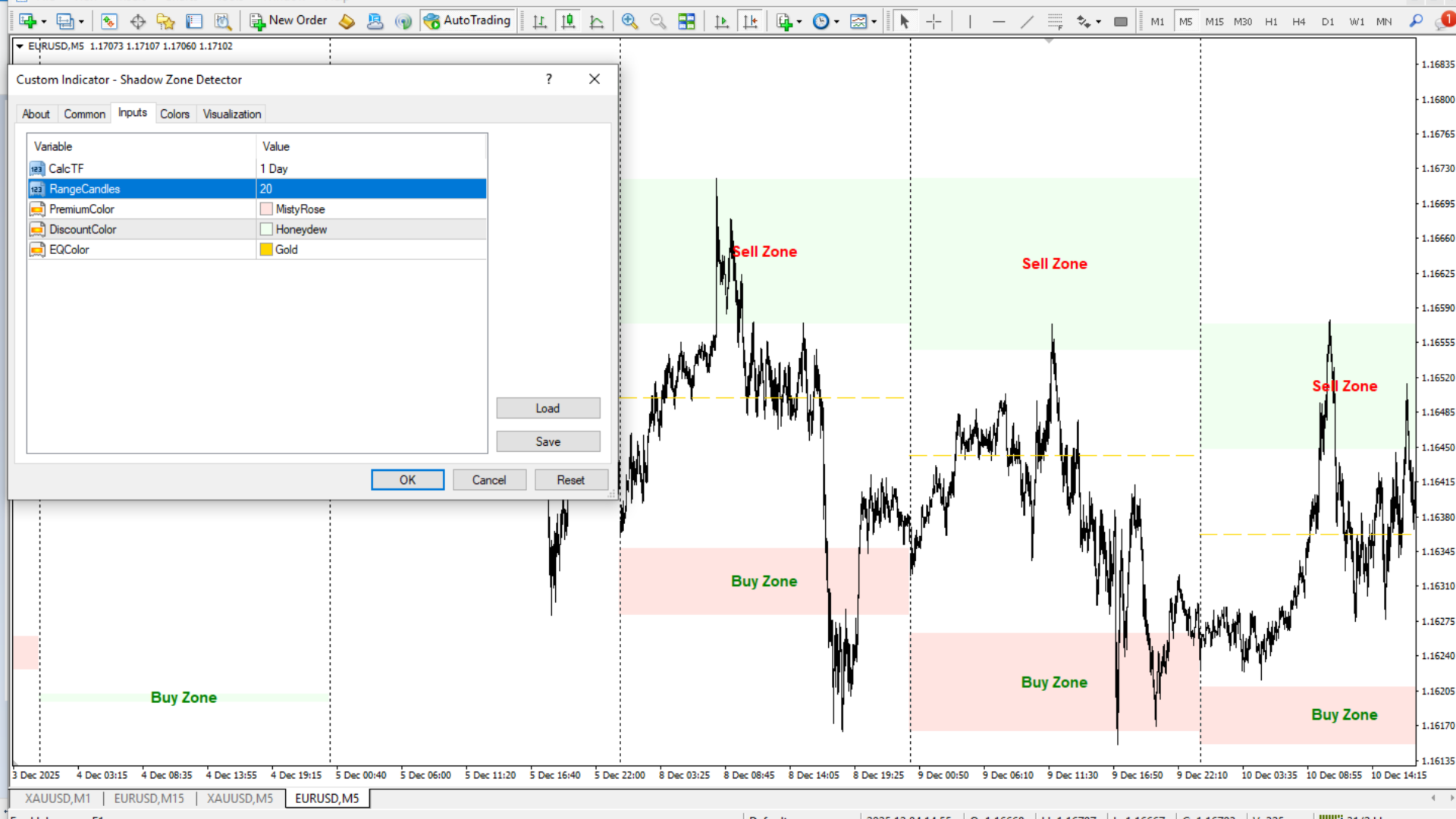
Task: Switch to the Colors tab
Action: (x=174, y=114)
